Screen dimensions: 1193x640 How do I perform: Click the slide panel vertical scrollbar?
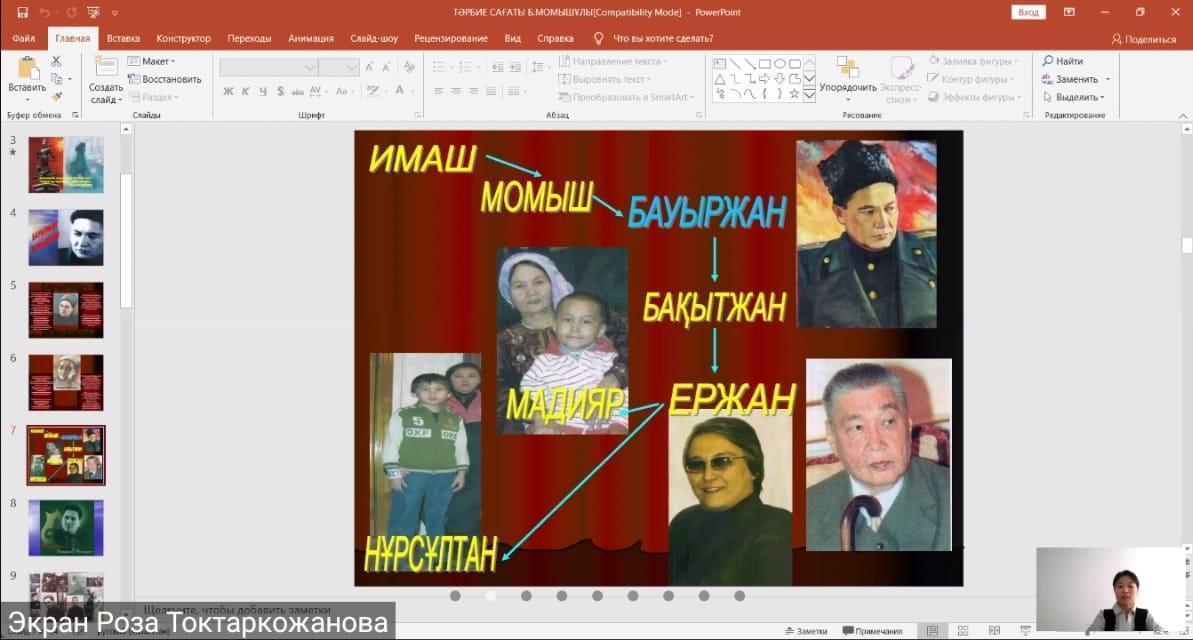[126, 240]
